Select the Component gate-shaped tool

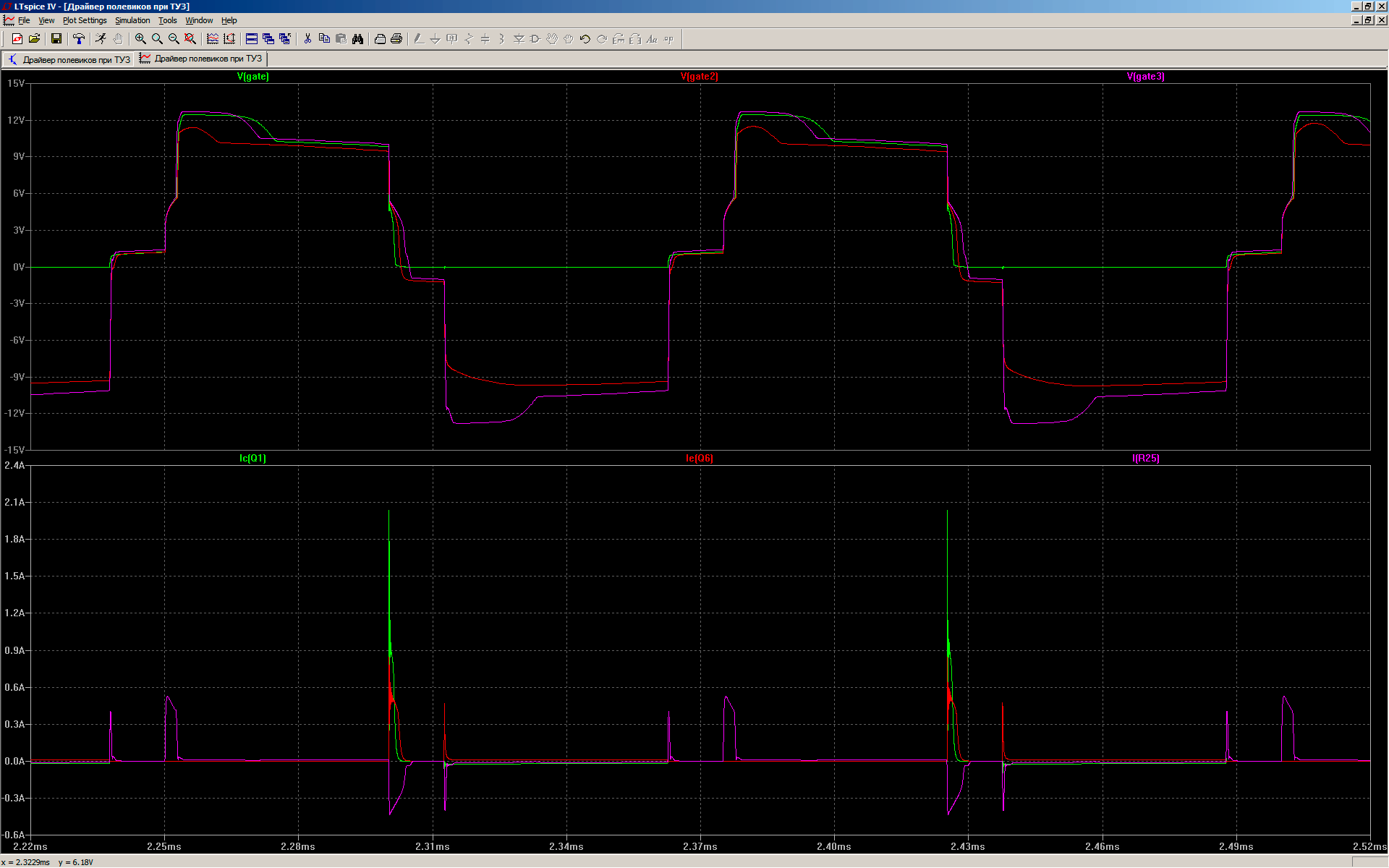tap(535, 39)
